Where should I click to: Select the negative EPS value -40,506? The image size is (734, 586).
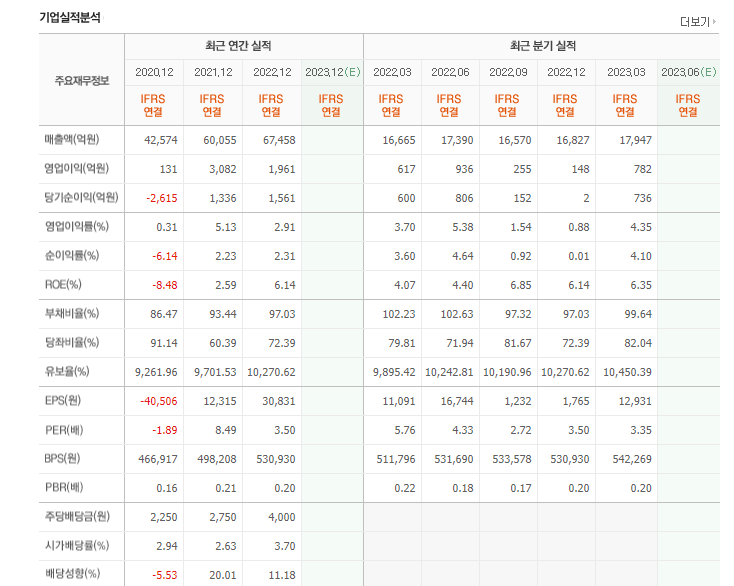[x=159, y=402]
